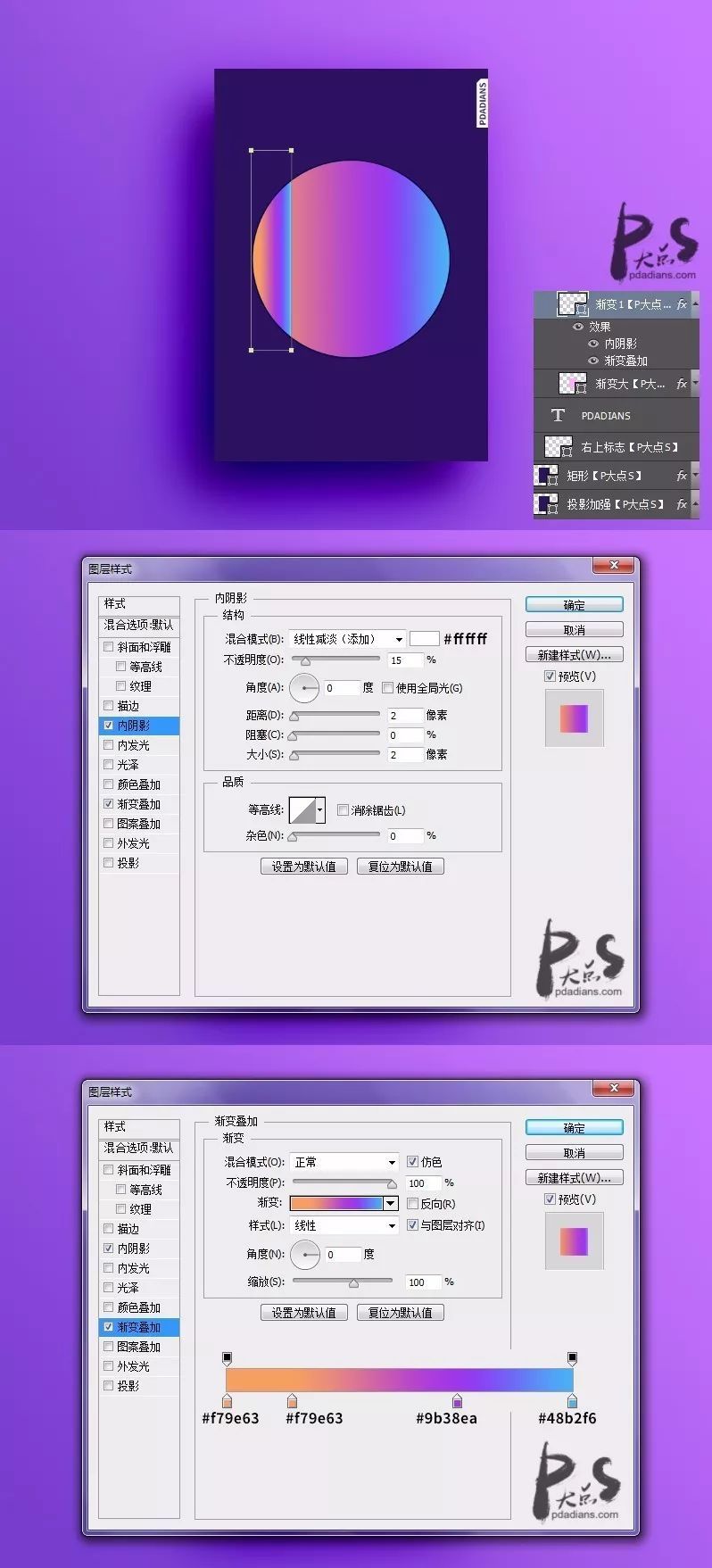This screenshot has height=1568, width=712.
Task: Open the 样式 dropdown showing 线性
Action: pos(344,1225)
